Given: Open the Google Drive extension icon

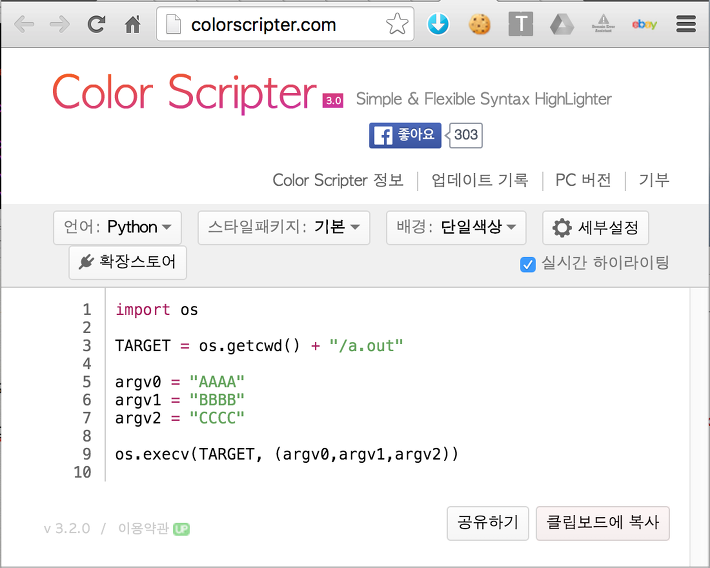Looking at the screenshot, I should click(x=562, y=24).
